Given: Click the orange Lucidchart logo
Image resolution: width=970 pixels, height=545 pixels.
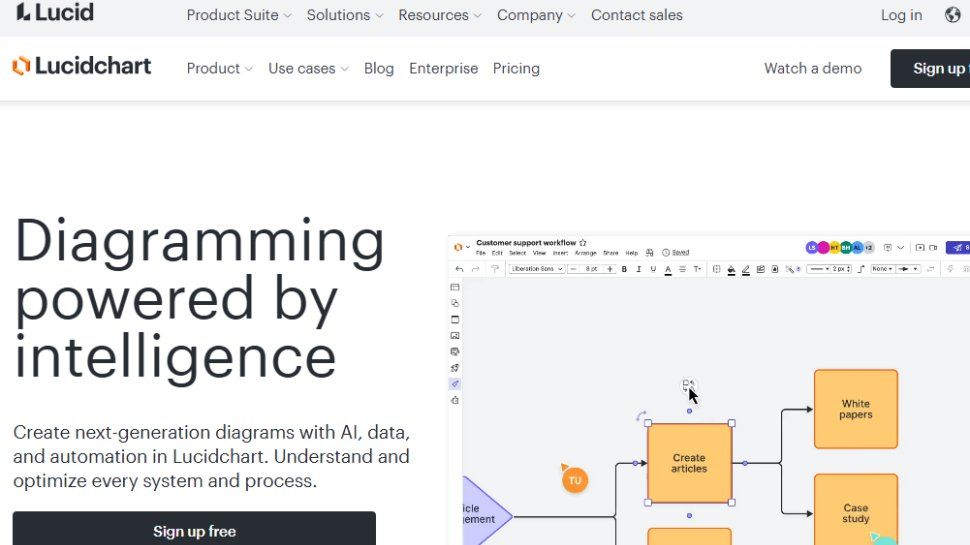Looking at the screenshot, I should click(x=81, y=67).
